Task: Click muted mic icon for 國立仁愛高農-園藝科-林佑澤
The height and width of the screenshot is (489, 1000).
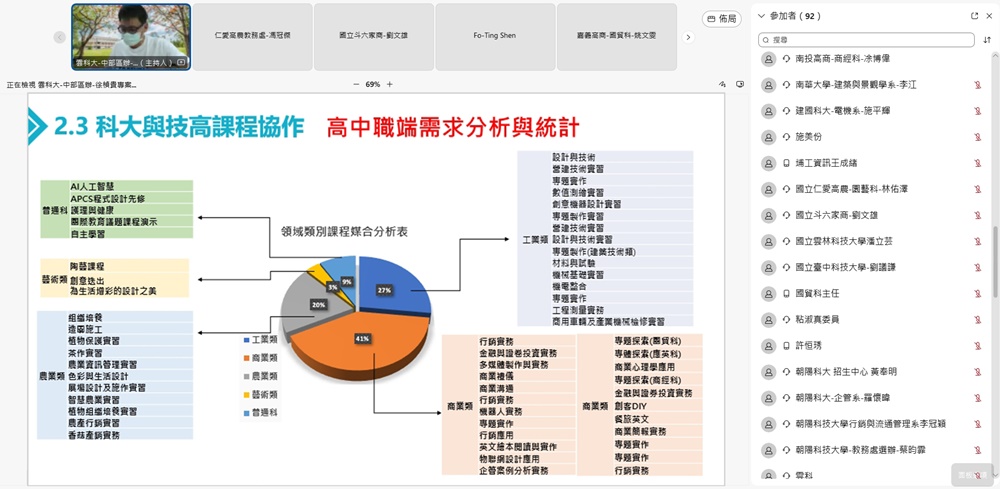Action: pos(978,189)
